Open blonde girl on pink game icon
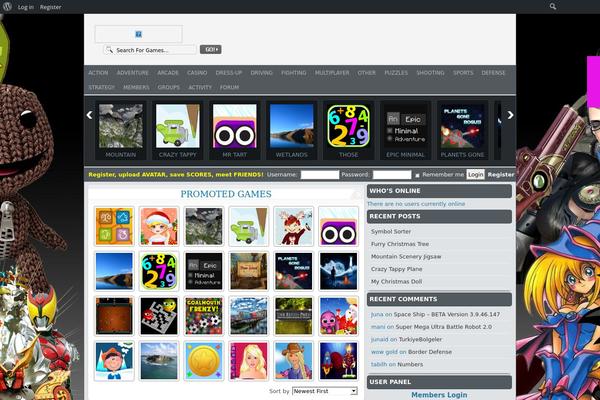600x400 pixels. pyautogui.click(x=249, y=361)
